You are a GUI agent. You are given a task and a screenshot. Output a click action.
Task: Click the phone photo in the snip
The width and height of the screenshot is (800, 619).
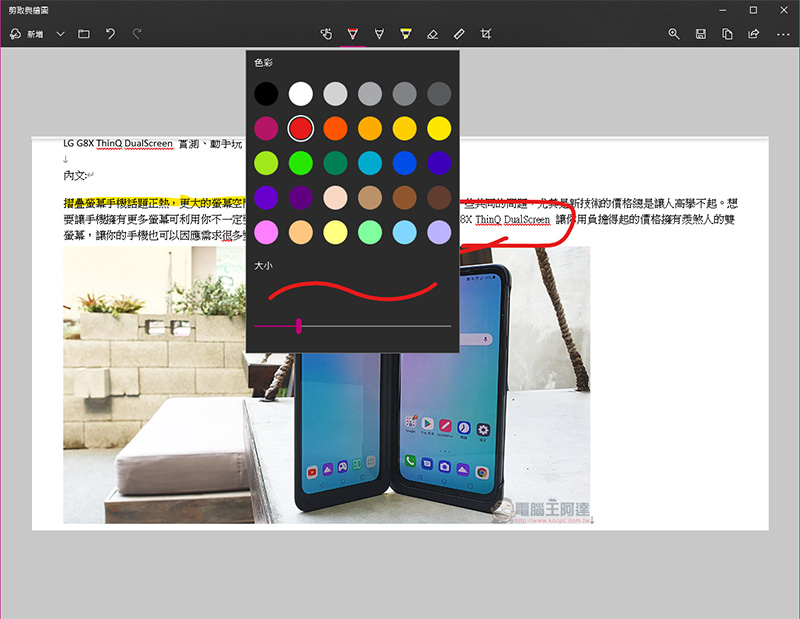tap(327, 385)
